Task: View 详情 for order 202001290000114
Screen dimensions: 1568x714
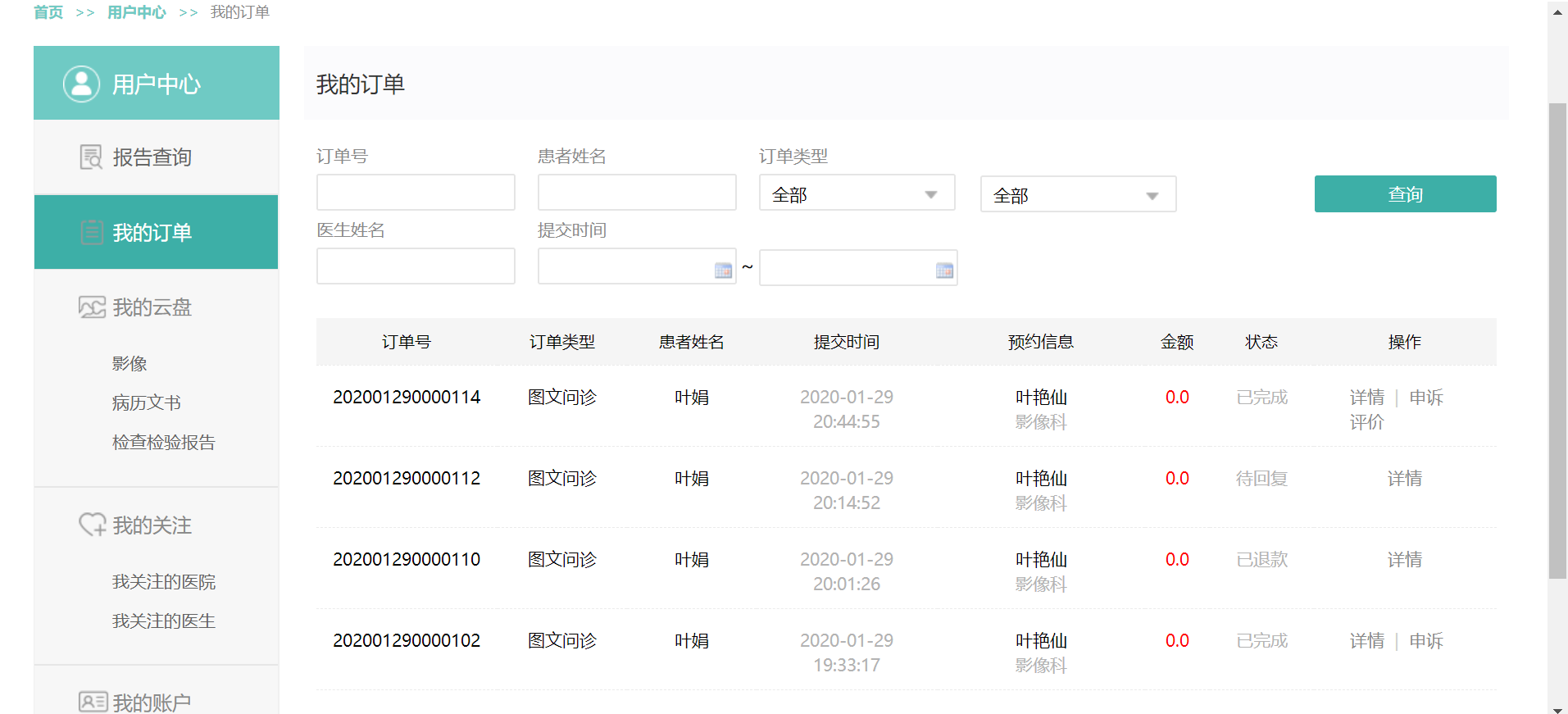Action: click(1367, 397)
